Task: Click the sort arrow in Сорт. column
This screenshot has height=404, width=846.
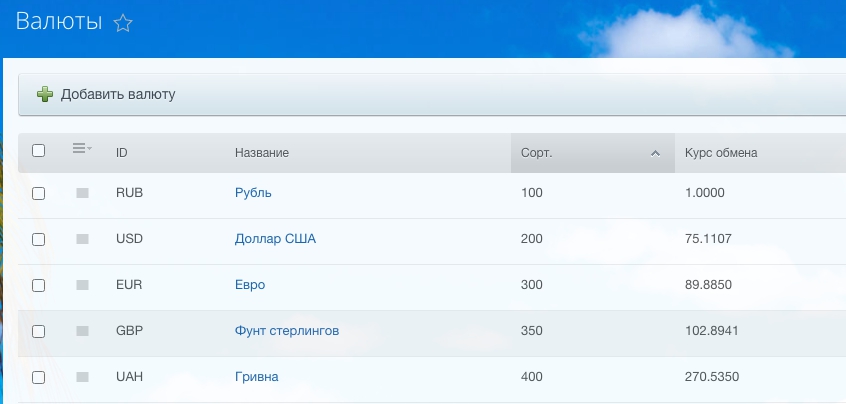Action: coord(655,154)
